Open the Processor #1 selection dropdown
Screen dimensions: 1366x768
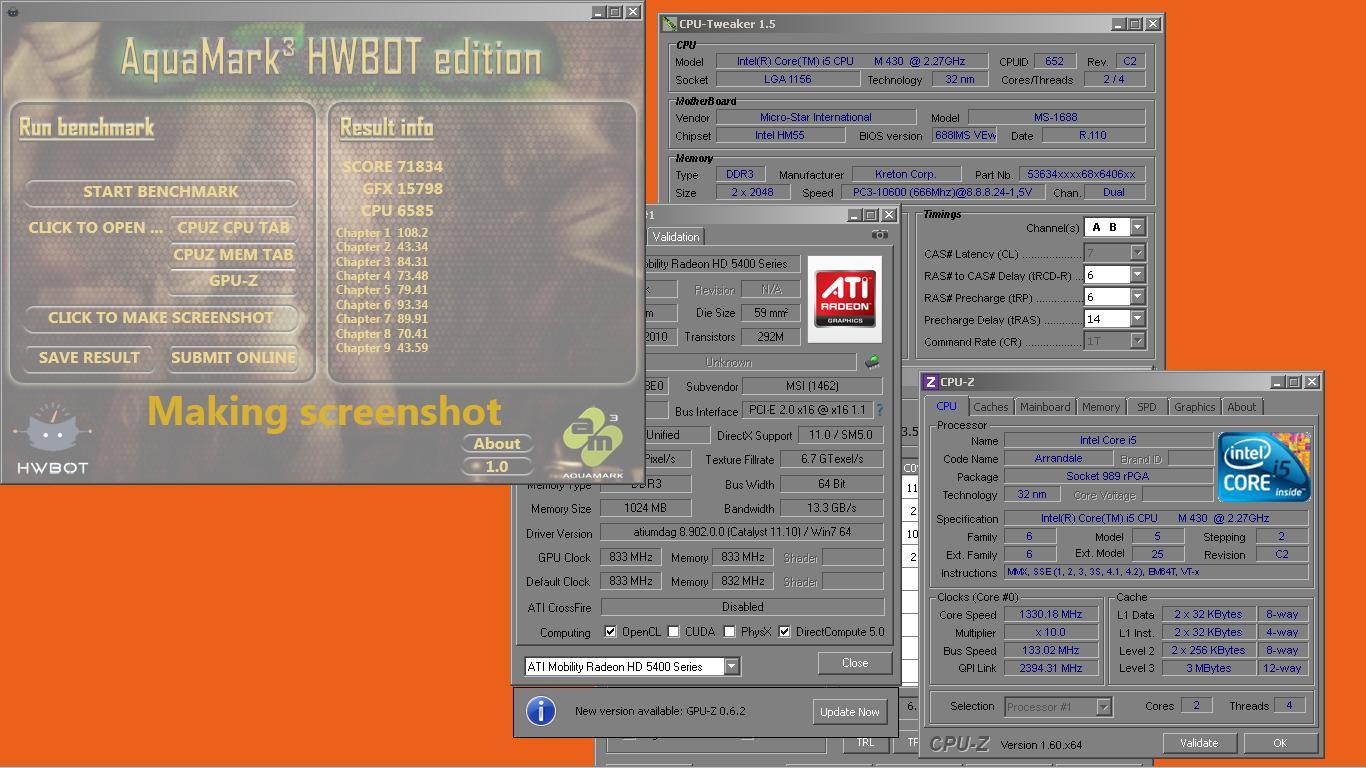(x=1103, y=707)
